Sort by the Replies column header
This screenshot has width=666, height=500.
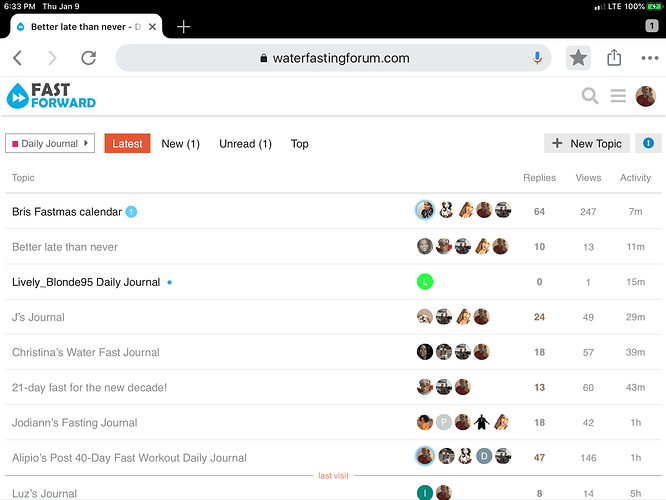pyautogui.click(x=539, y=178)
